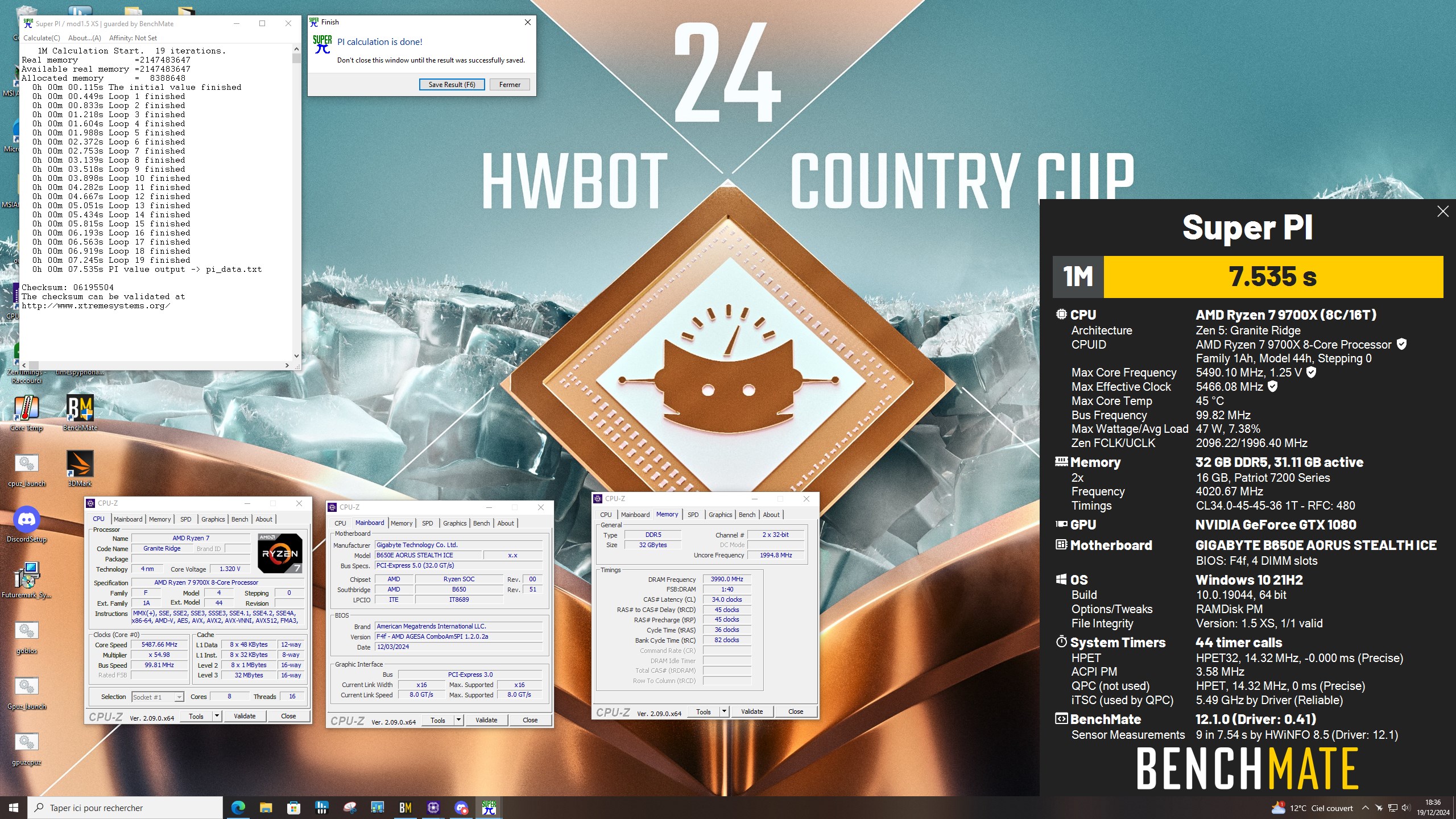Open the Futuremark_Sy... installer desktop icon
This screenshot has width=1456, height=819.
[26, 580]
